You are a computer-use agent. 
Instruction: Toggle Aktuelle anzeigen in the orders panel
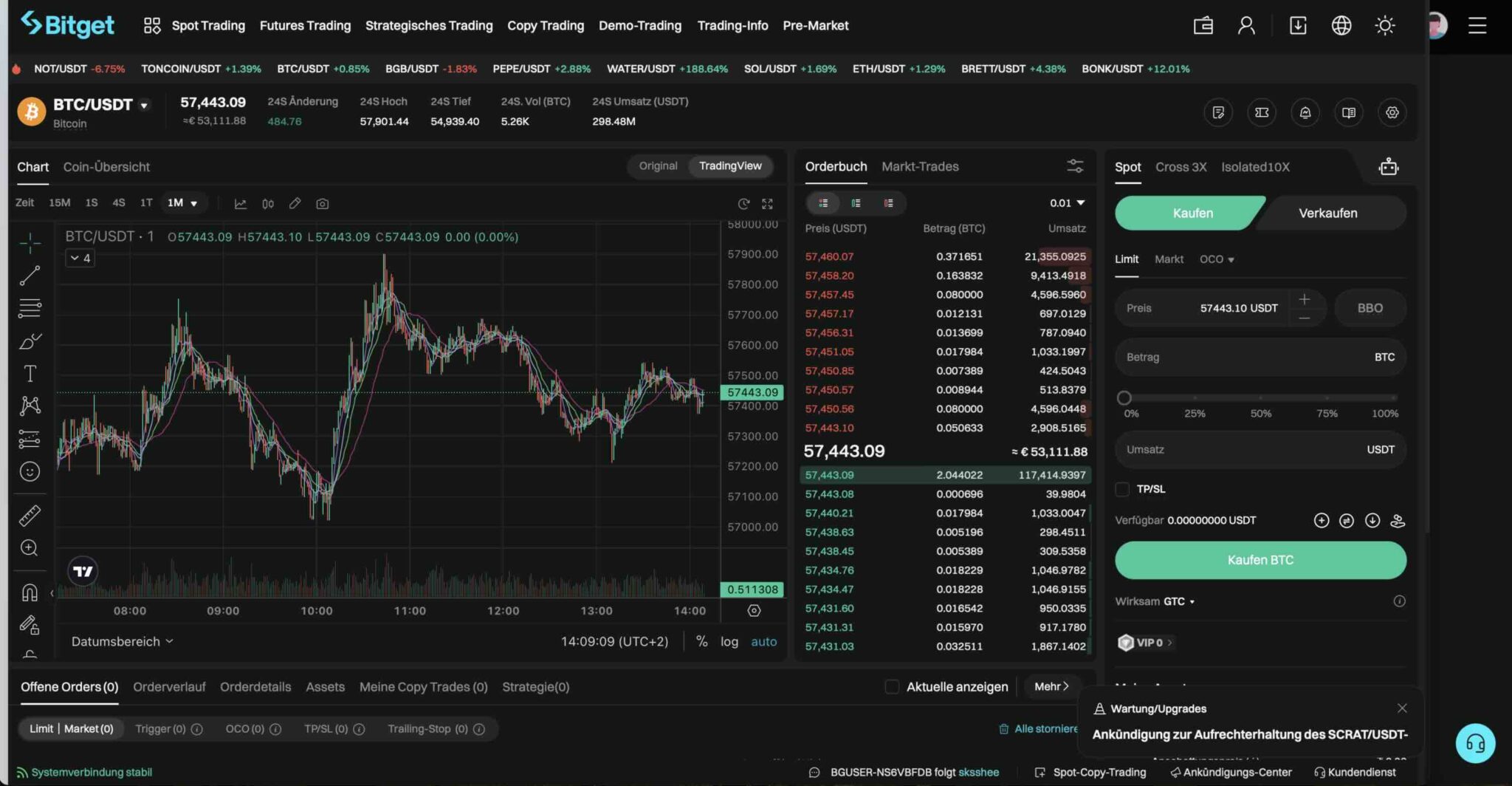pyautogui.click(x=892, y=686)
